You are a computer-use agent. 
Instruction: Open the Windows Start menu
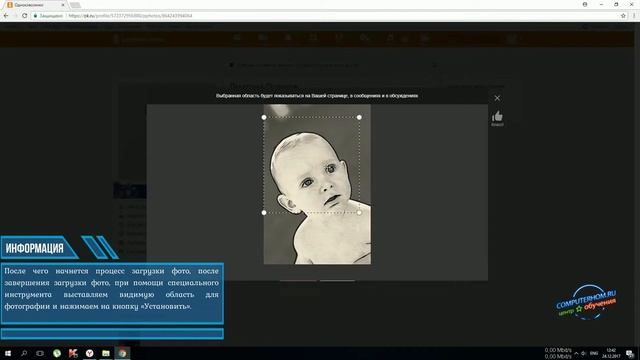click(x=8, y=353)
